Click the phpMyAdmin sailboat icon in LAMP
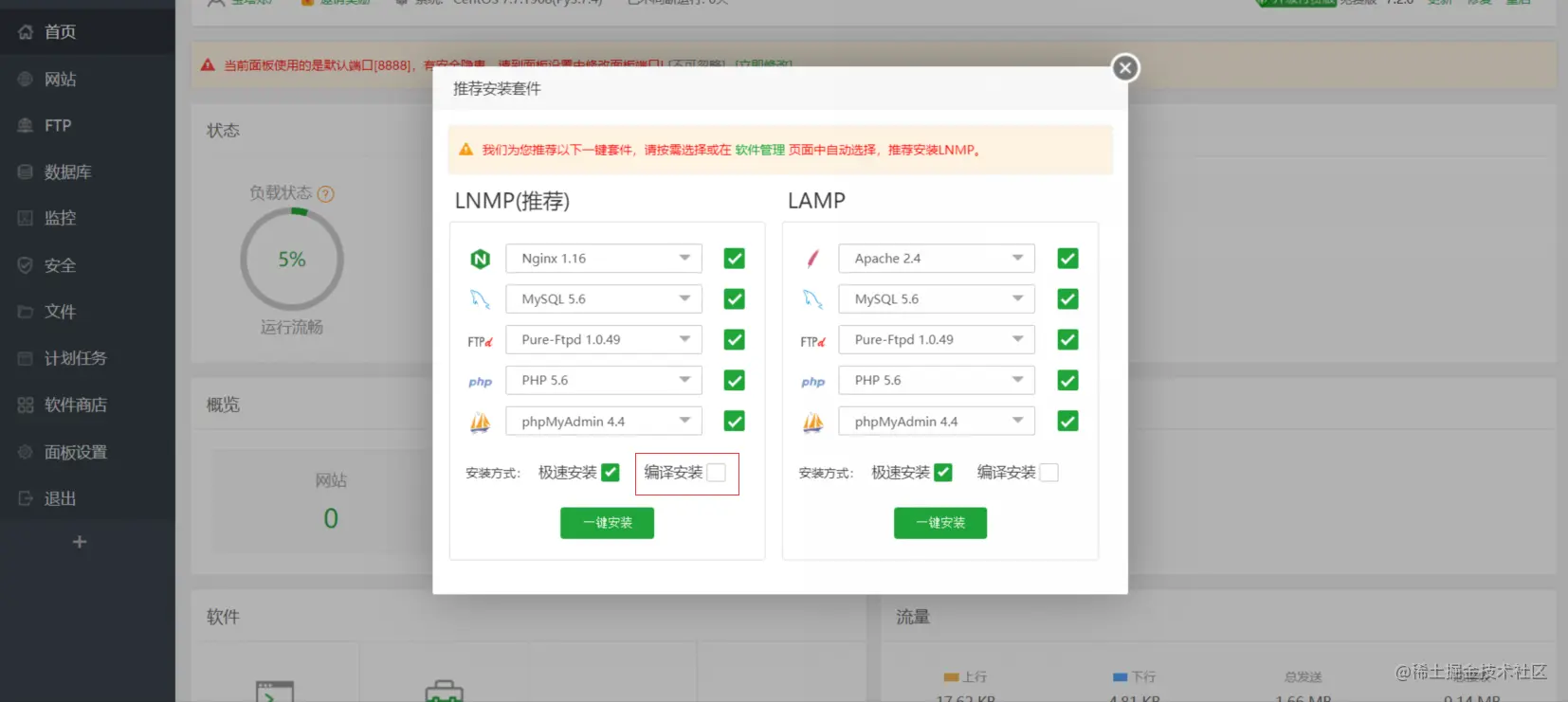This screenshot has width=1568, height=702. pyautogui.click(x=813, y=423)
